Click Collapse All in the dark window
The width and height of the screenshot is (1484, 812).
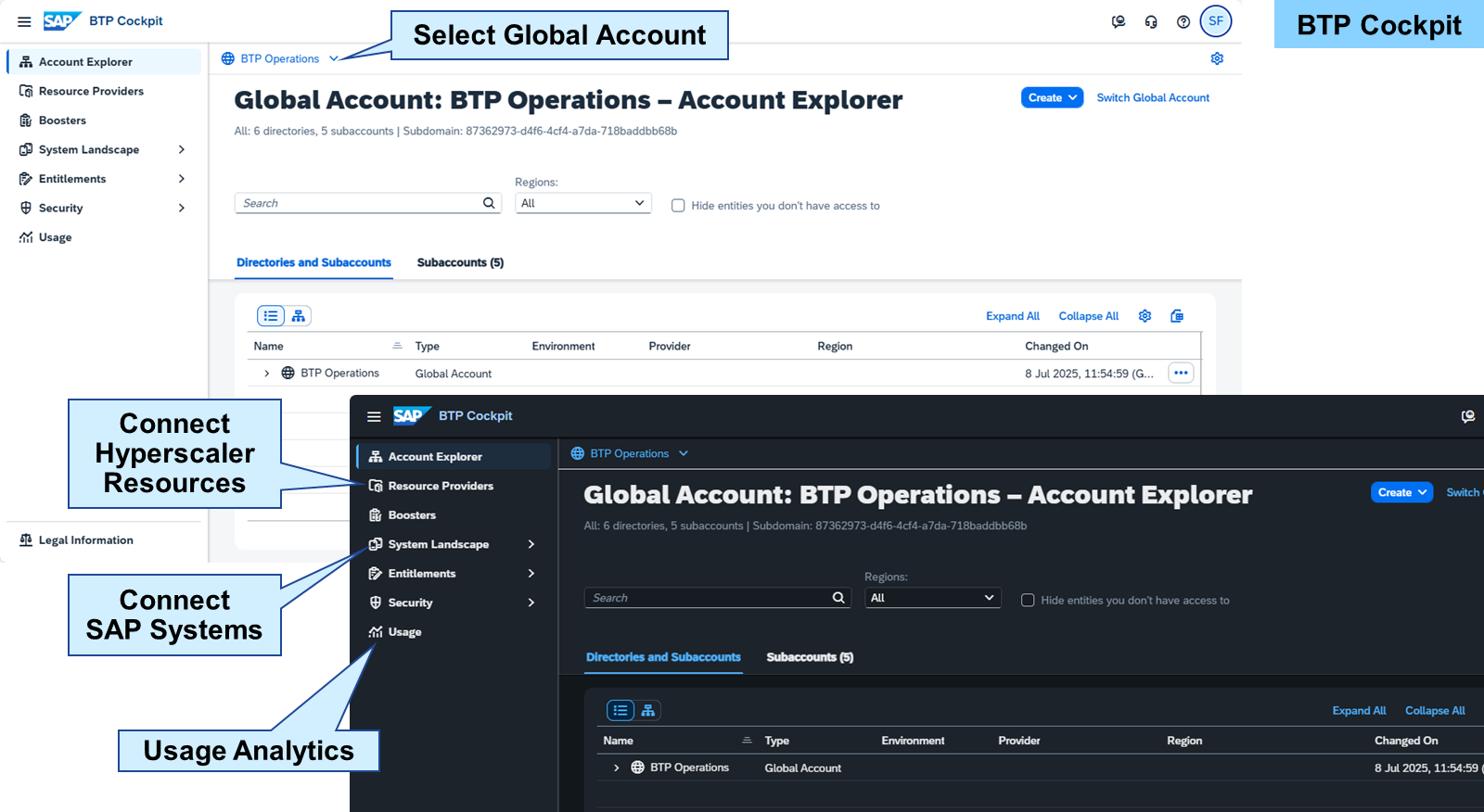1435,711
